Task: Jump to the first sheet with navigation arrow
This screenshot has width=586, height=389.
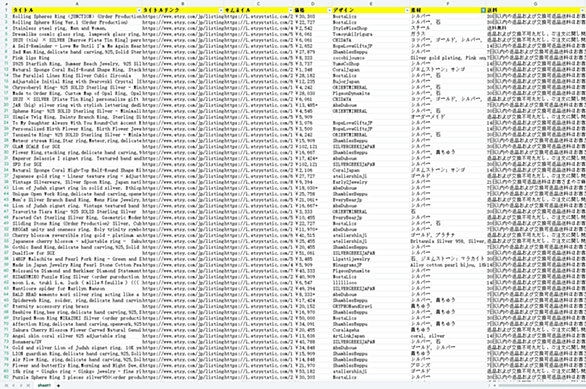Action: tap(6, 385)
